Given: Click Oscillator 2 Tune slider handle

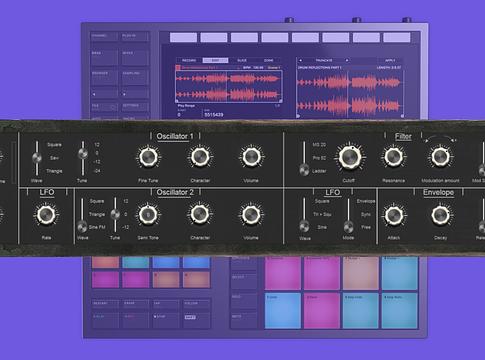Looking at the screenshot, I should pos(115,214).
